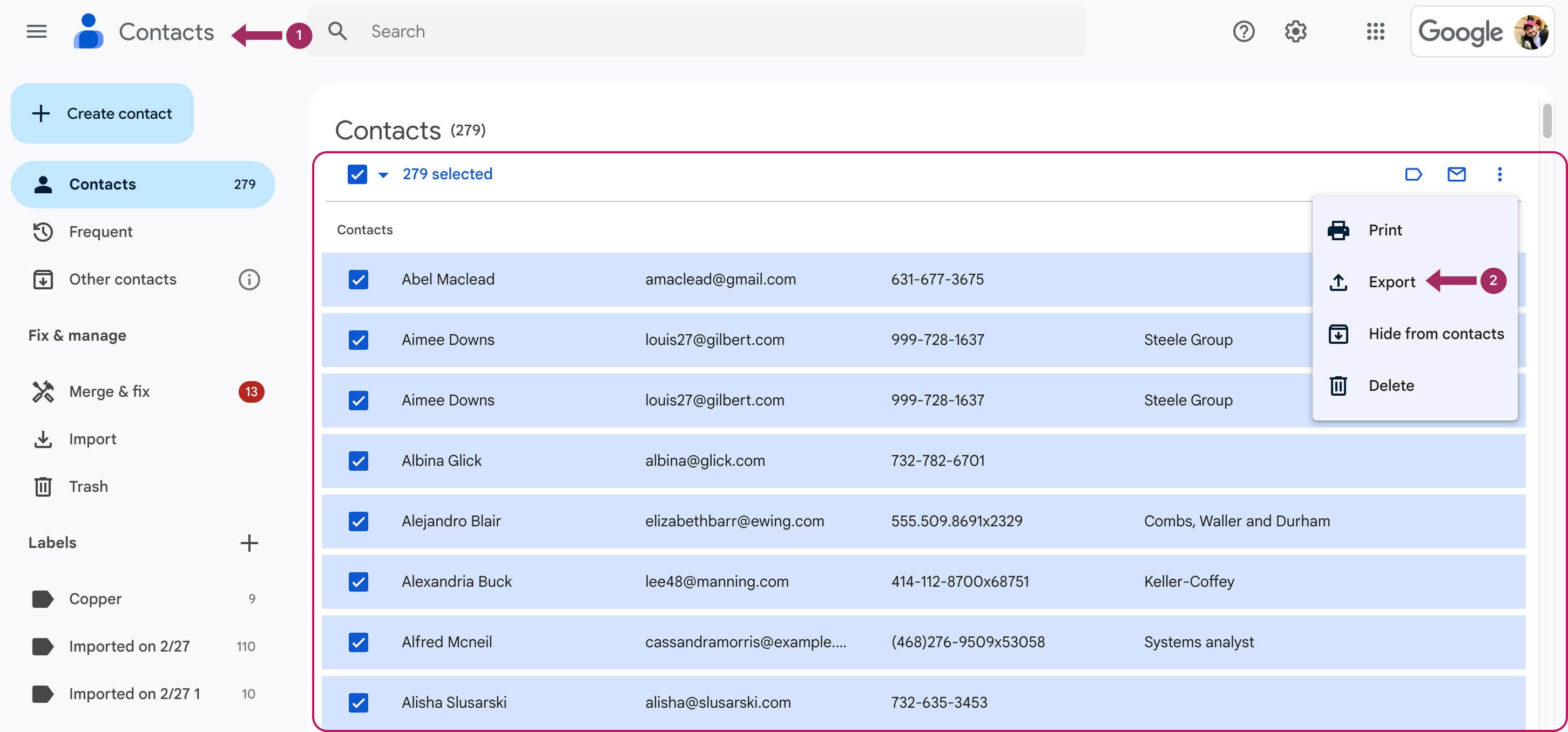Viewport: 1568px width, 732px height.
Task: Expand the selection options dropdown arrow
Action: [x=383, y=175]
